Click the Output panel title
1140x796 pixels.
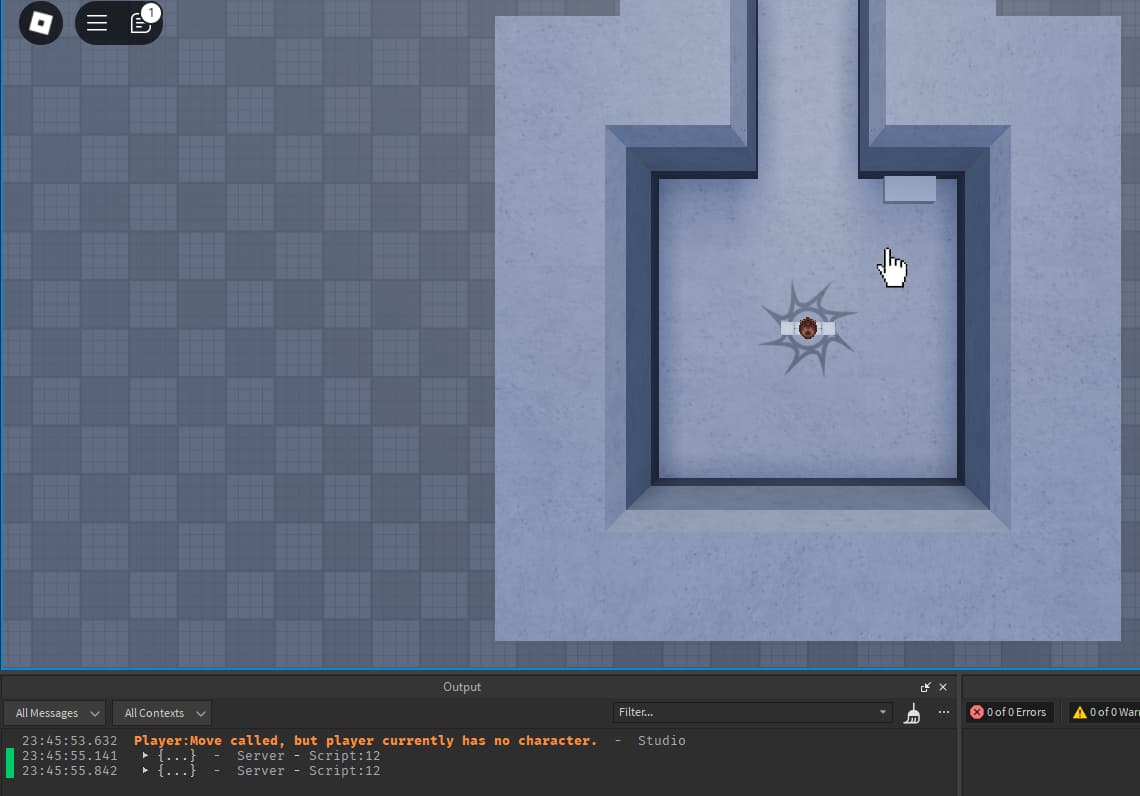(x=462, y=687)
